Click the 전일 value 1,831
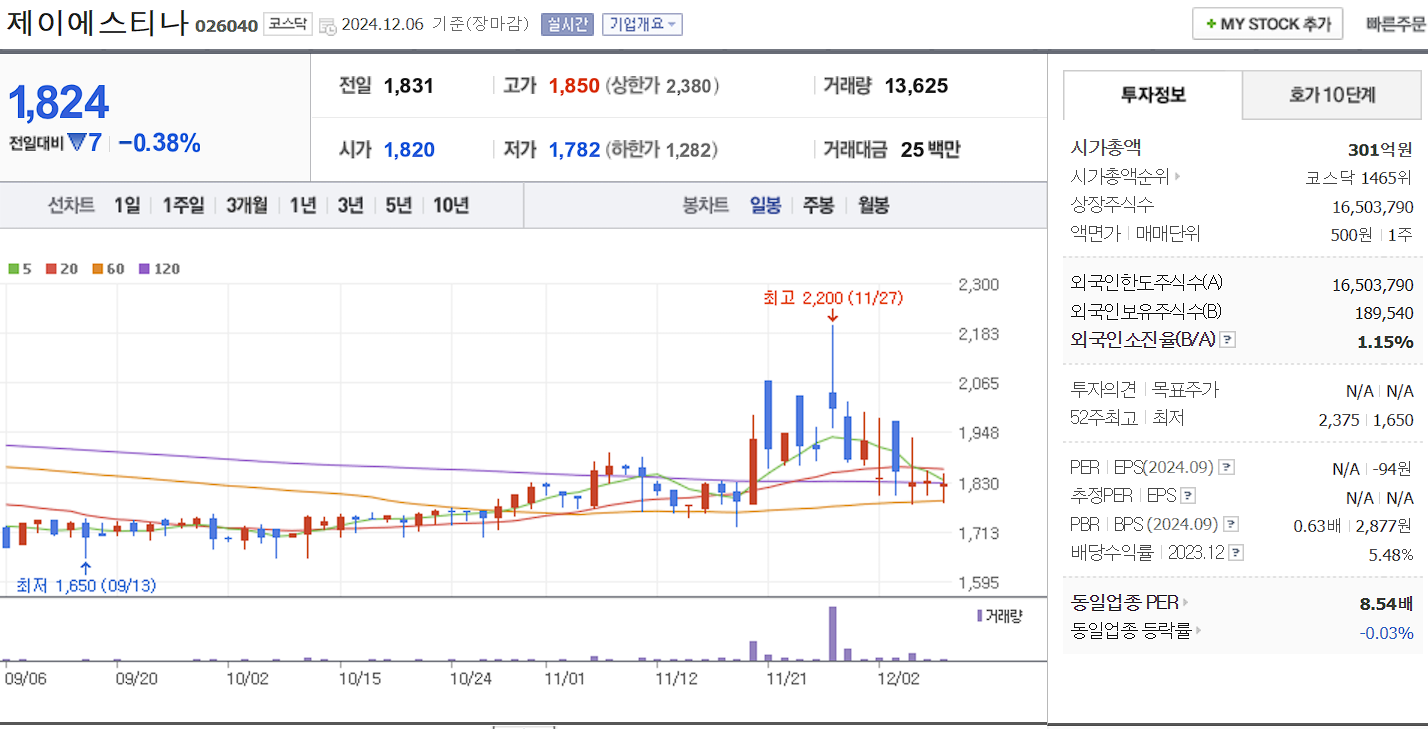Screen dimensions: 1428x729 point(409,86)
